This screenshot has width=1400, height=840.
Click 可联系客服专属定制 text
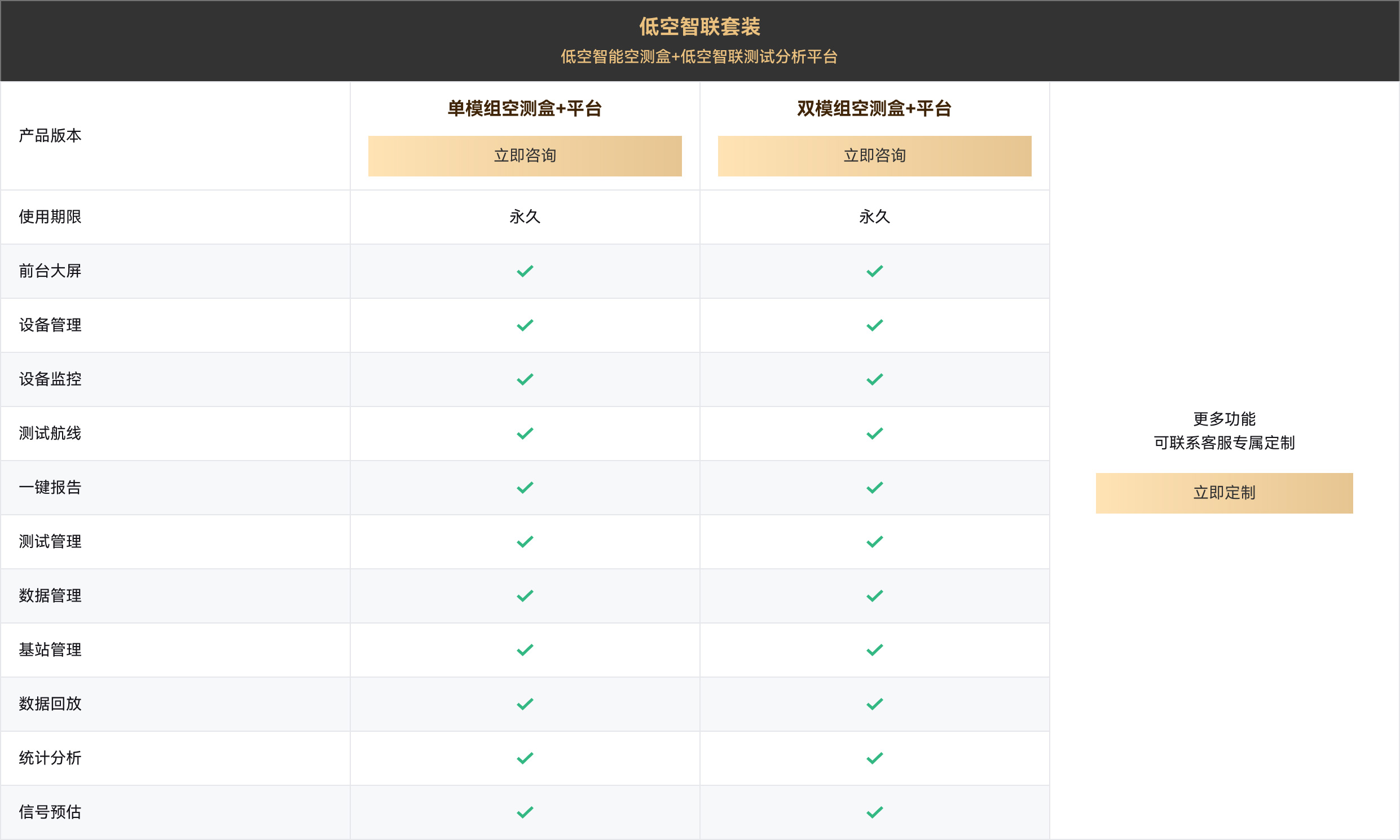(1224, 443)
